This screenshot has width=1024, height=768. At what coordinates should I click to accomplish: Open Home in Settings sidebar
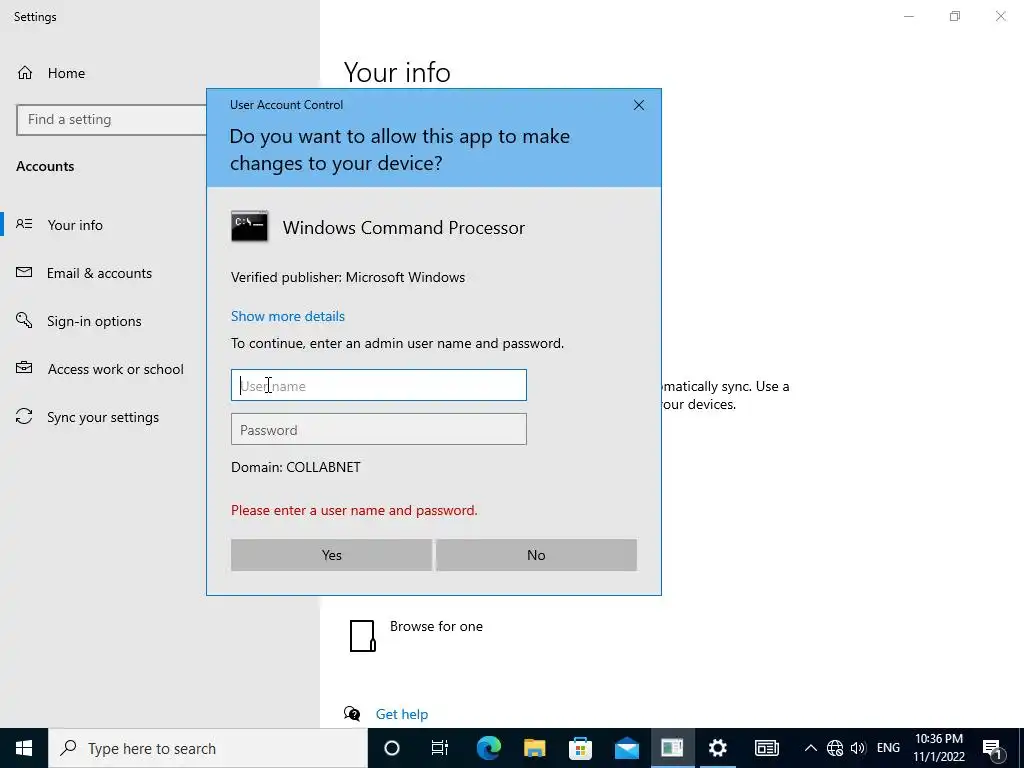coord(66,73)
